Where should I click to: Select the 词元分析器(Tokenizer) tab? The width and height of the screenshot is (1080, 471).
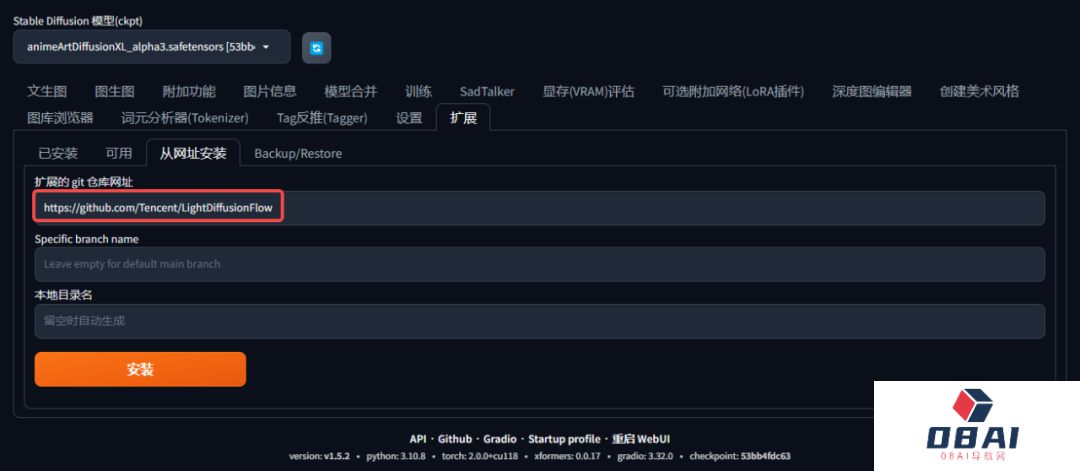coord(185,118)
